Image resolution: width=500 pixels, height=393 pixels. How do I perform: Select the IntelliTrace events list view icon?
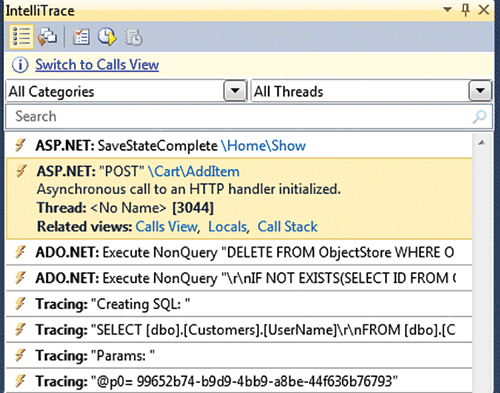pos(21,37)
